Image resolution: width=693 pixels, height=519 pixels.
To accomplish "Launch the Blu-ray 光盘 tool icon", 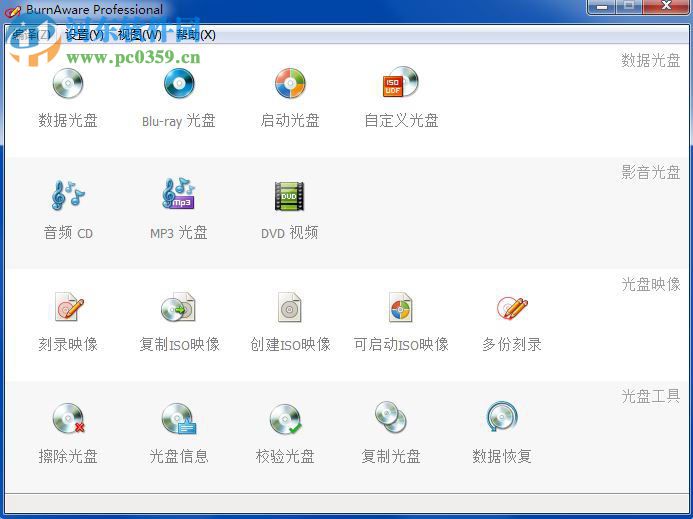I will tap(179, 83).
